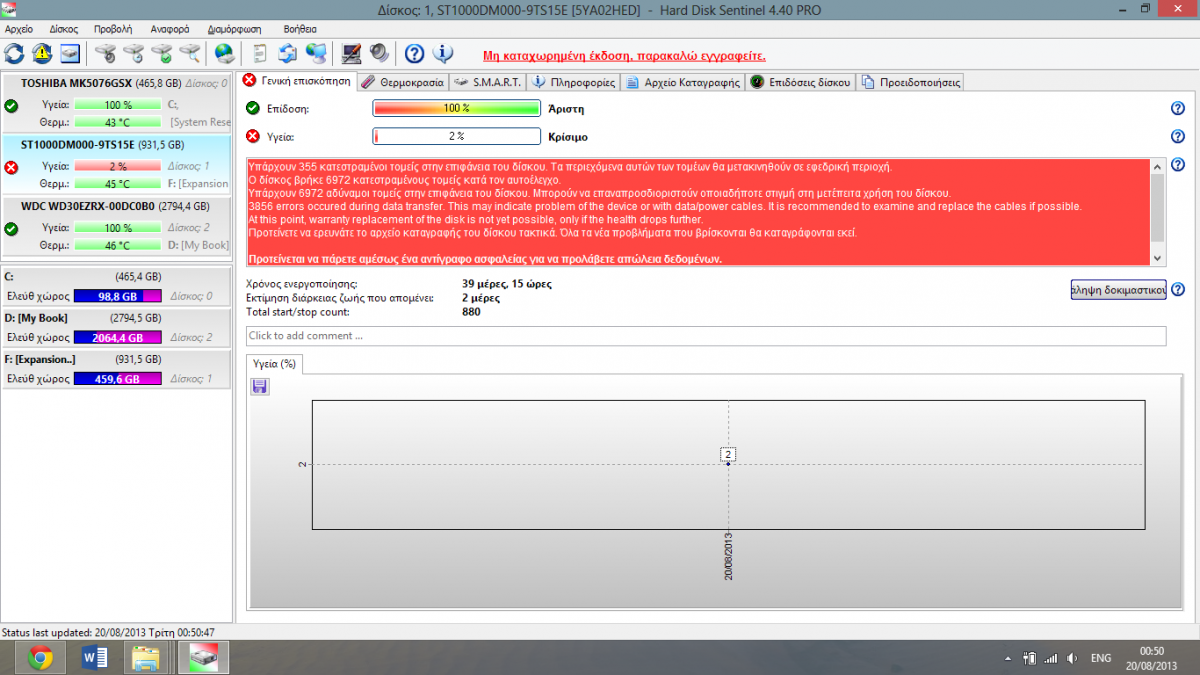
Task: Select the TOSHIBA MK5076GSX disk entry
Action: click(117, 102)
